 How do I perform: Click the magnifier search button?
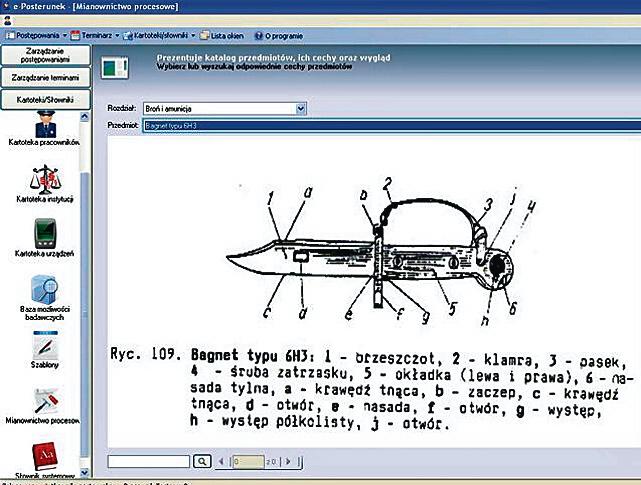tap(201, 461)
